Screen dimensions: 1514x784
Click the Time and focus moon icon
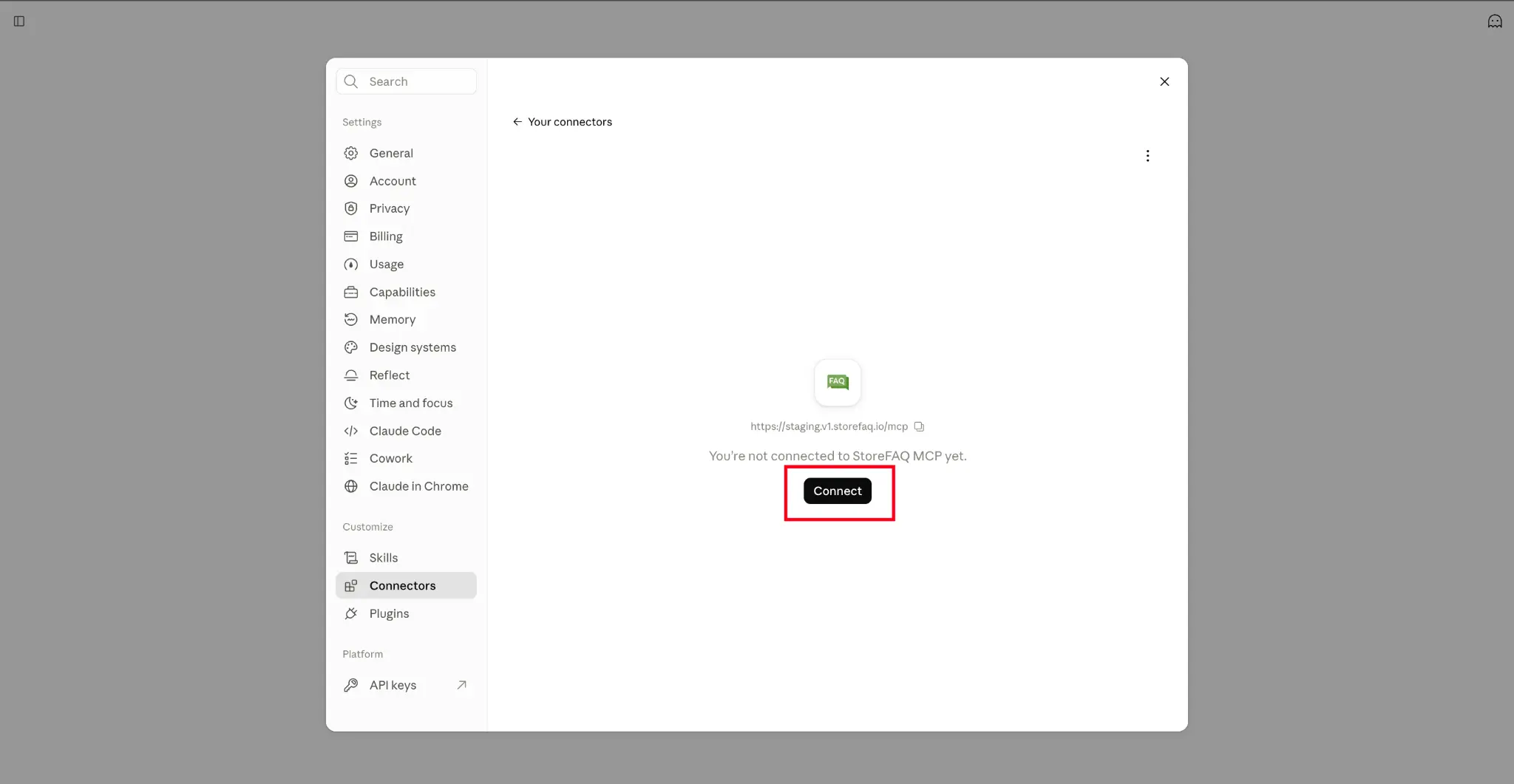click(x=351, y=403)
